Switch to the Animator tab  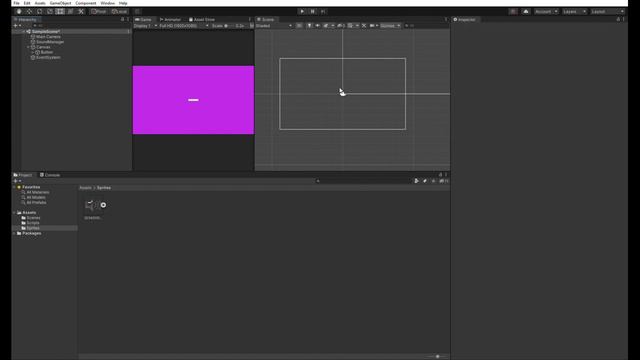coord(170,19)
